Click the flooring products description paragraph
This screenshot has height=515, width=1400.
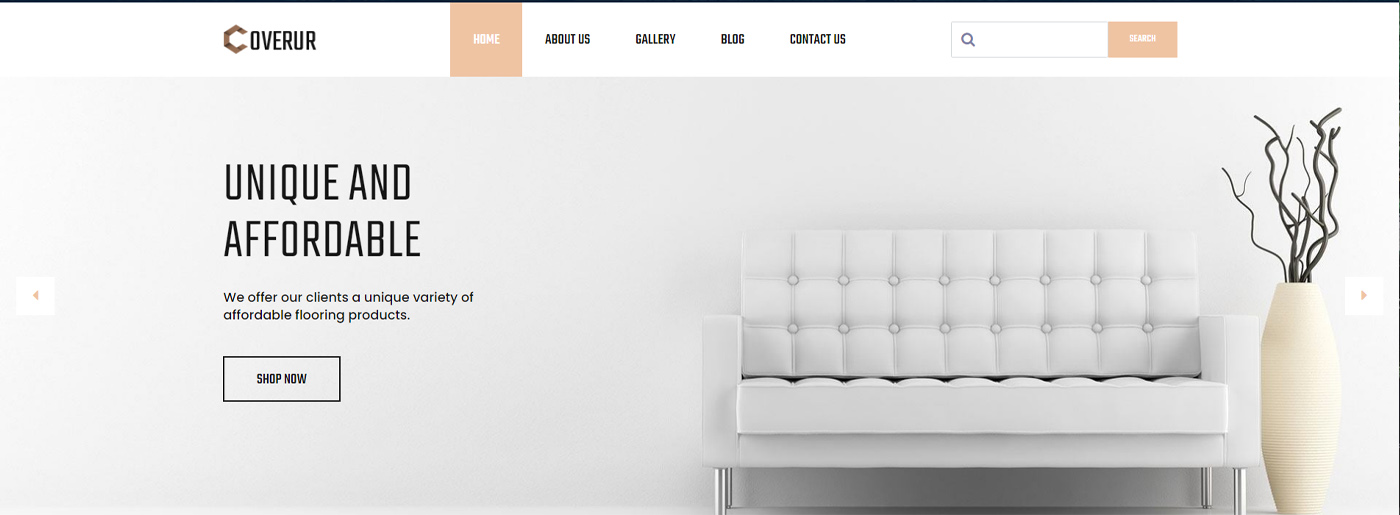click(x=348, y=306)
